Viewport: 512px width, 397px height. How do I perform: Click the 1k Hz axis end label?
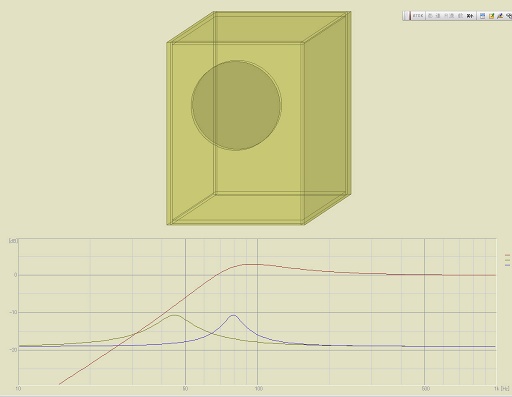coord(502,389)
